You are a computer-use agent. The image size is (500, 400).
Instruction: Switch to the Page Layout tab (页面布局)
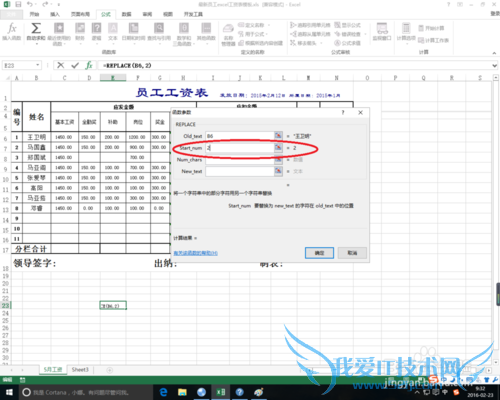(80, 14)
